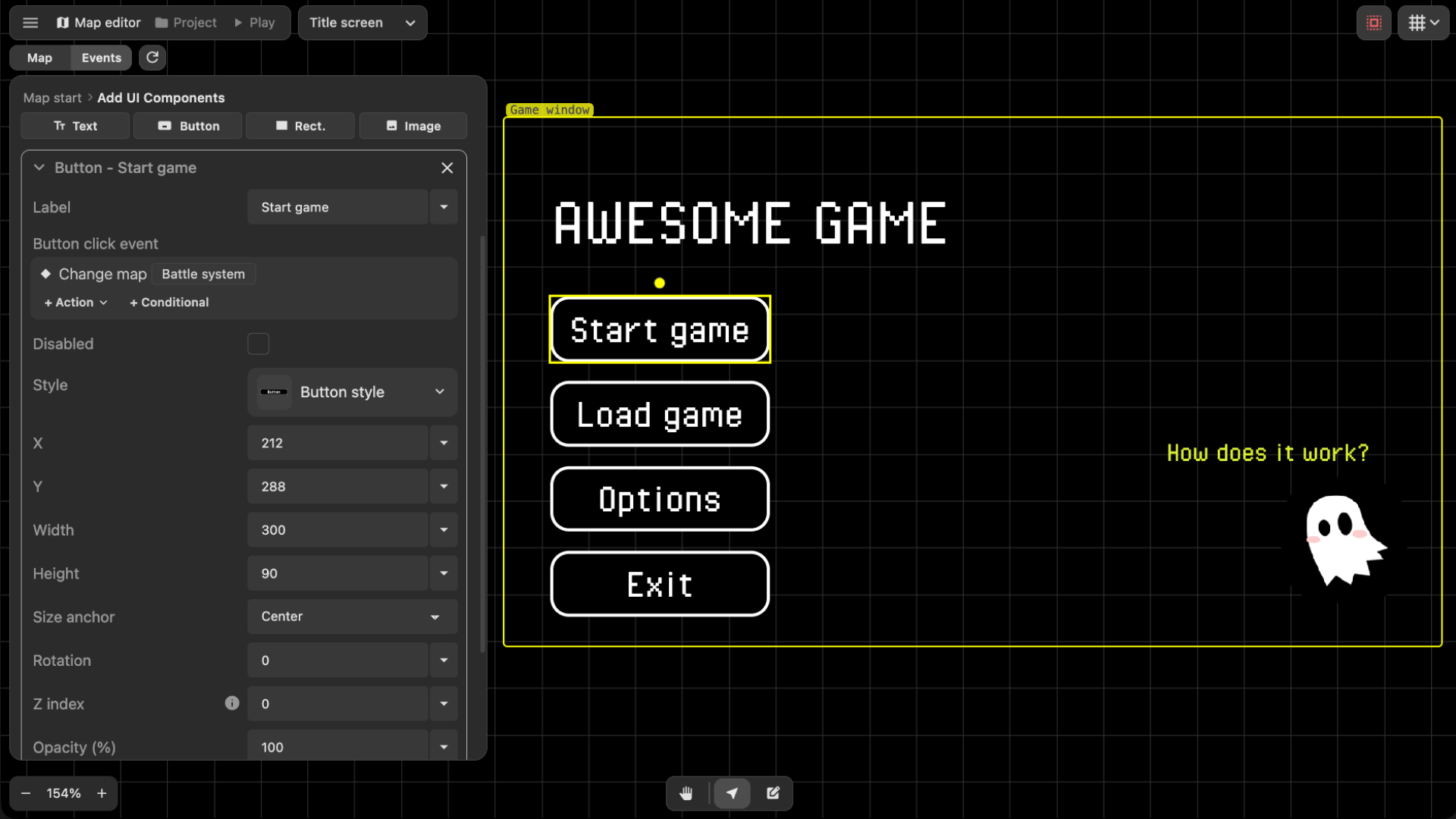1456x819 pixels.
Task: Zoom out with the minus icon
Action: (26, 793)
